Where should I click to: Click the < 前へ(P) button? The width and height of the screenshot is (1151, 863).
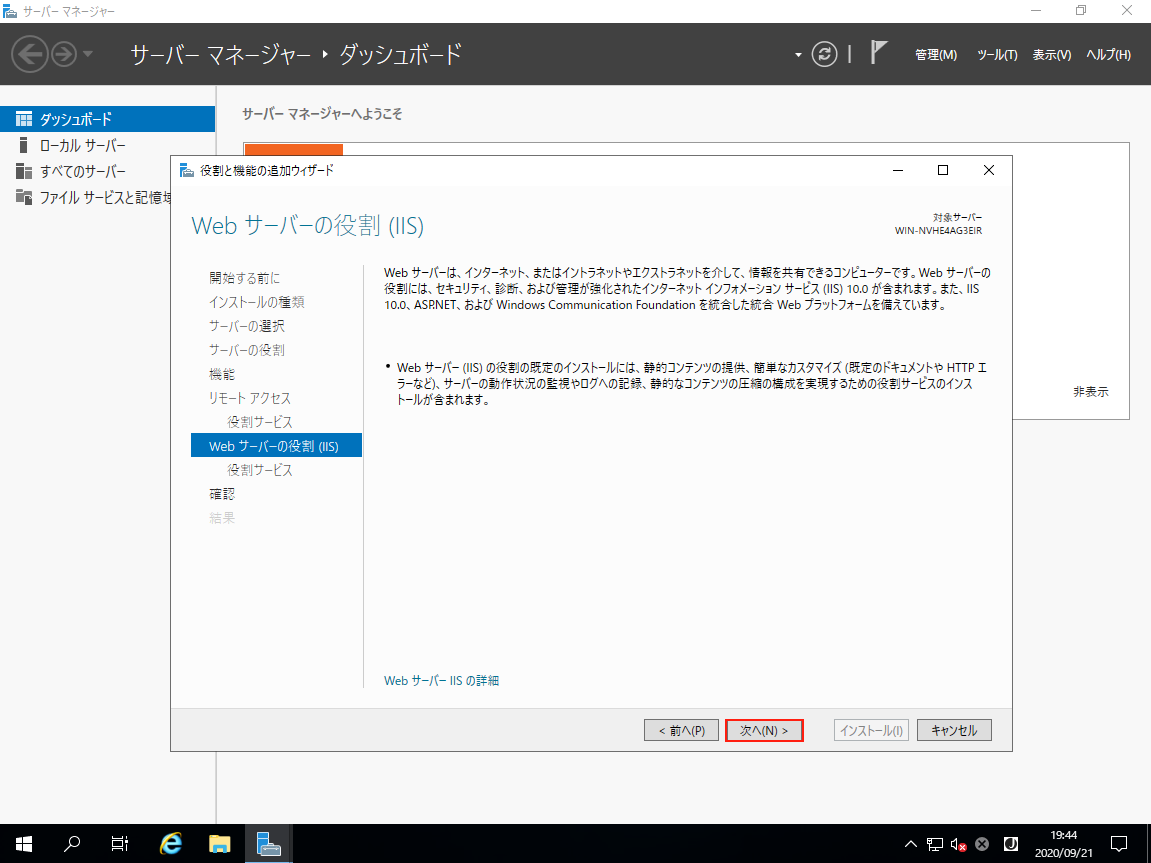(x=681, y=730)
